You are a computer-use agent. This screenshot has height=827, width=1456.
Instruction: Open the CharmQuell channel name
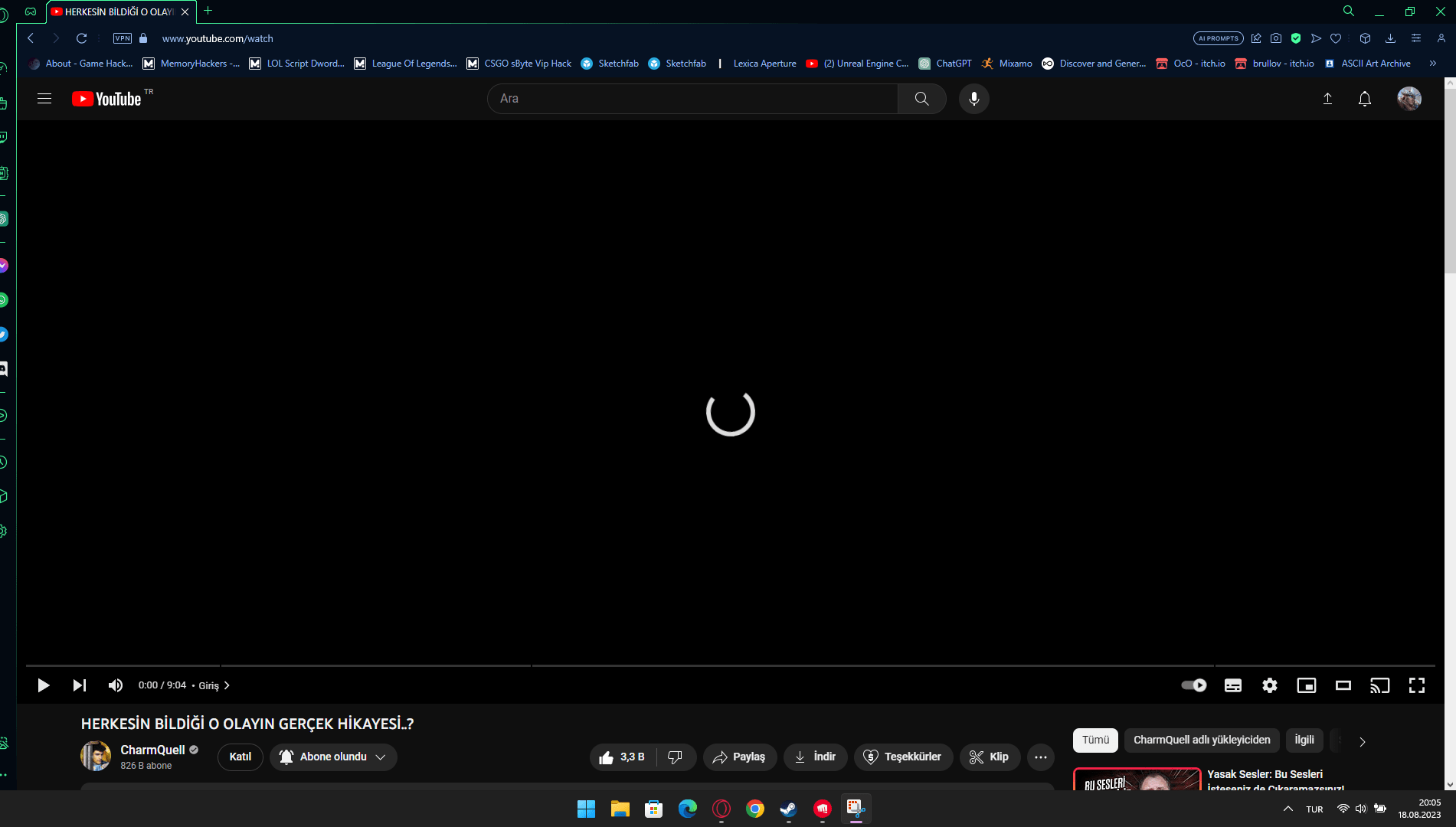tap(152, 750)
